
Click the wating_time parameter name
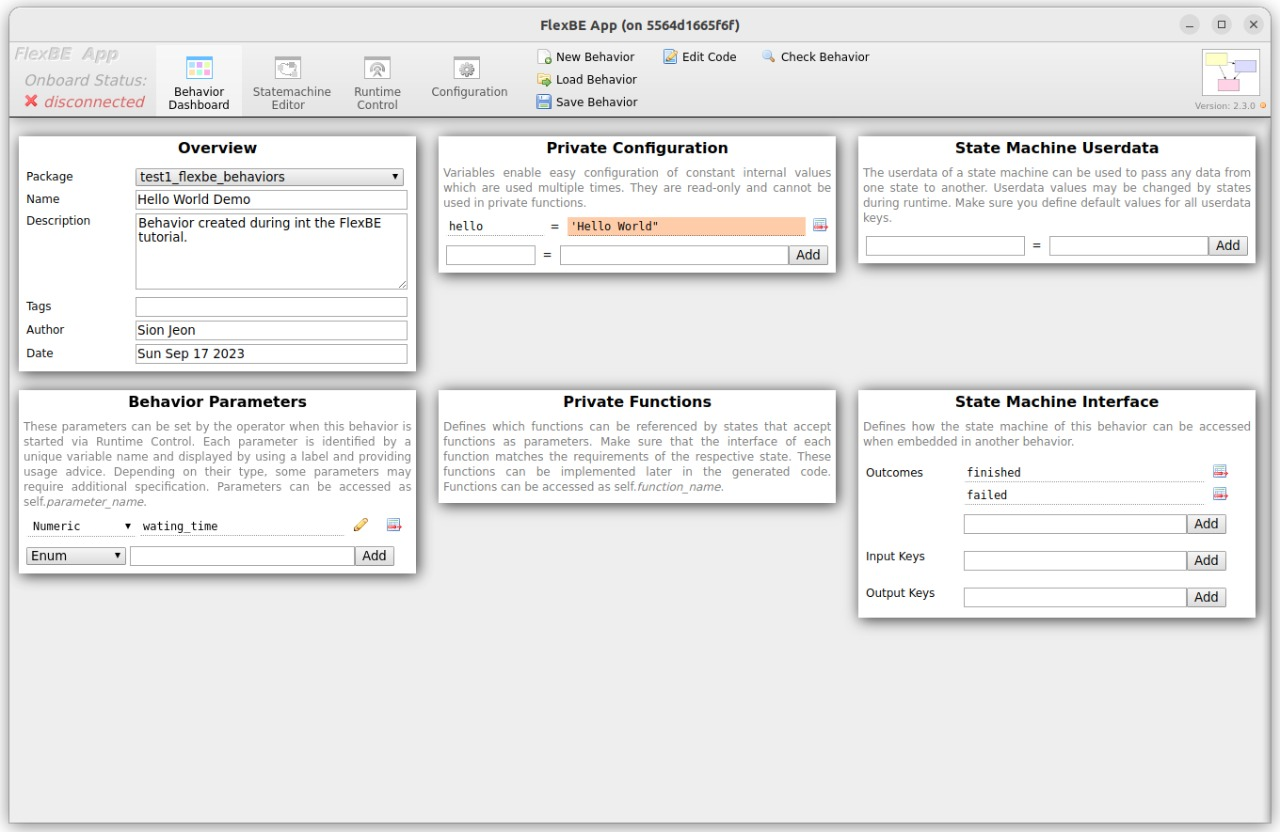(x=242, y=526)
